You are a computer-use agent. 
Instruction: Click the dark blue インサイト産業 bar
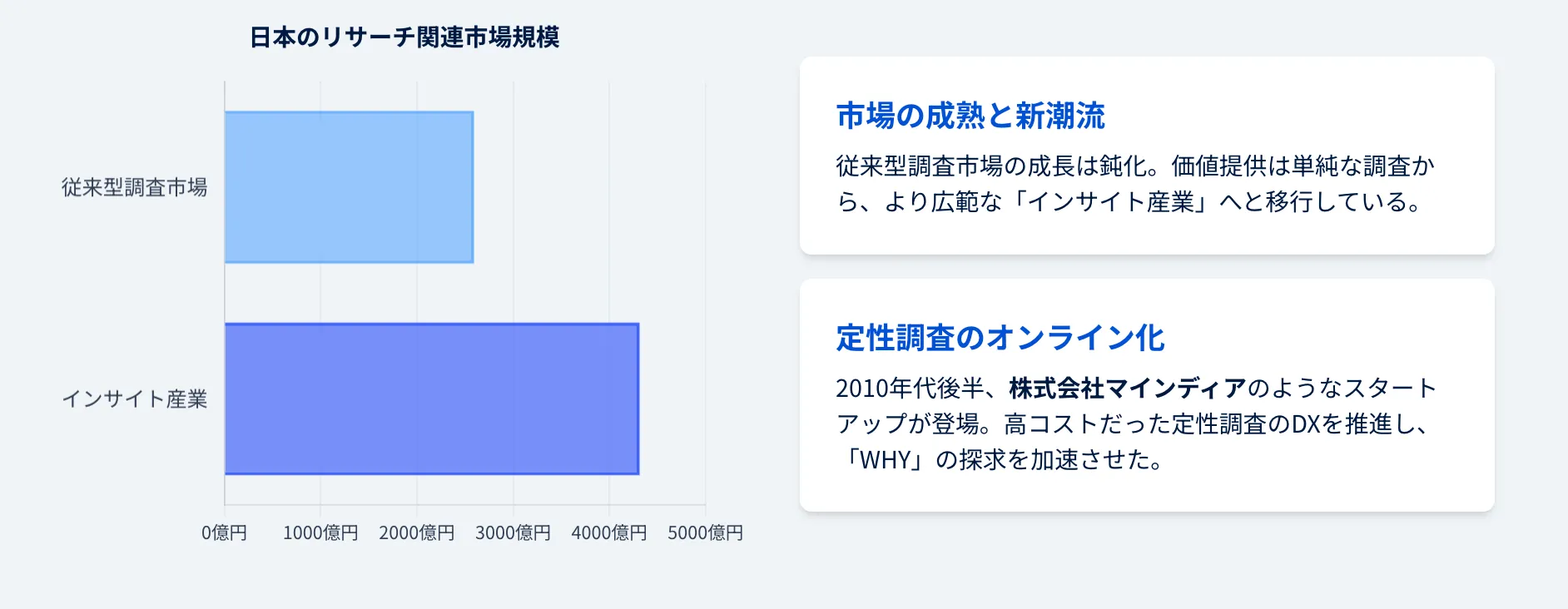(x=431, y=399)
